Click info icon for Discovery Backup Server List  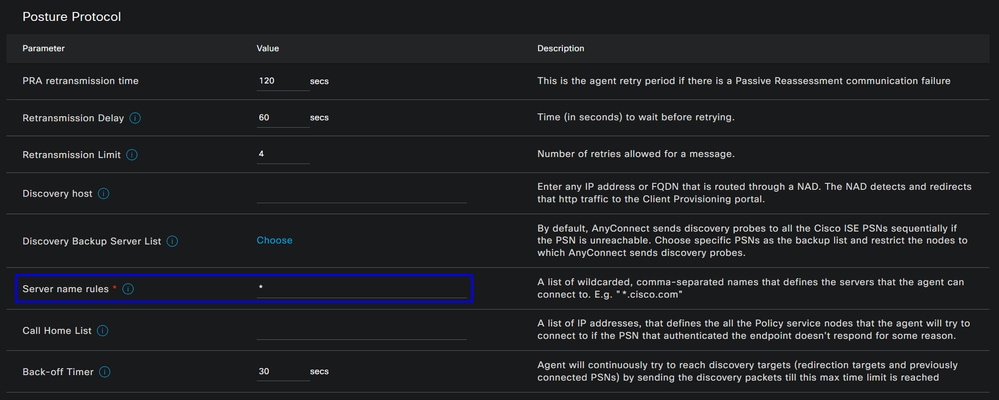click(x=172, y=241)
